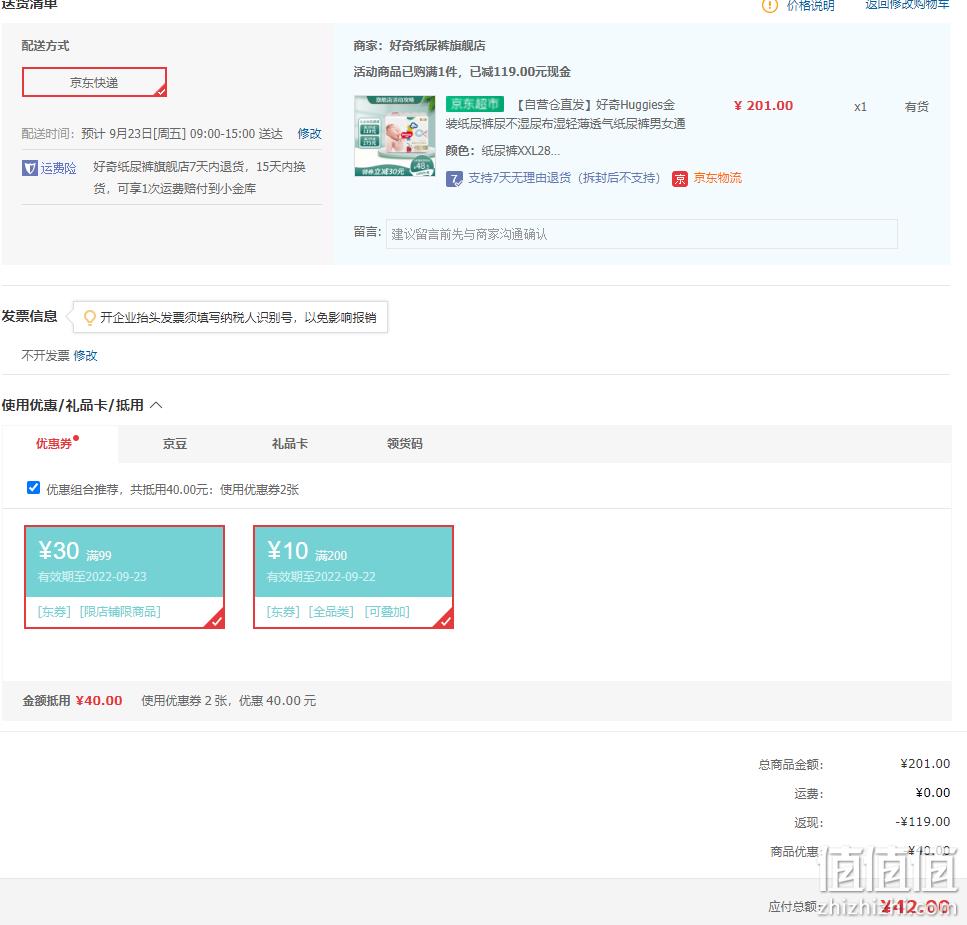Click the 颜色: 纸尿裤XXL28 variant text

pos(503,150)
